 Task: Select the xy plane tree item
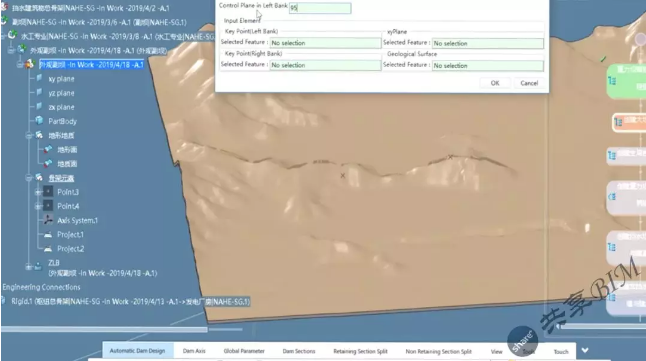[x=61, y=78]
